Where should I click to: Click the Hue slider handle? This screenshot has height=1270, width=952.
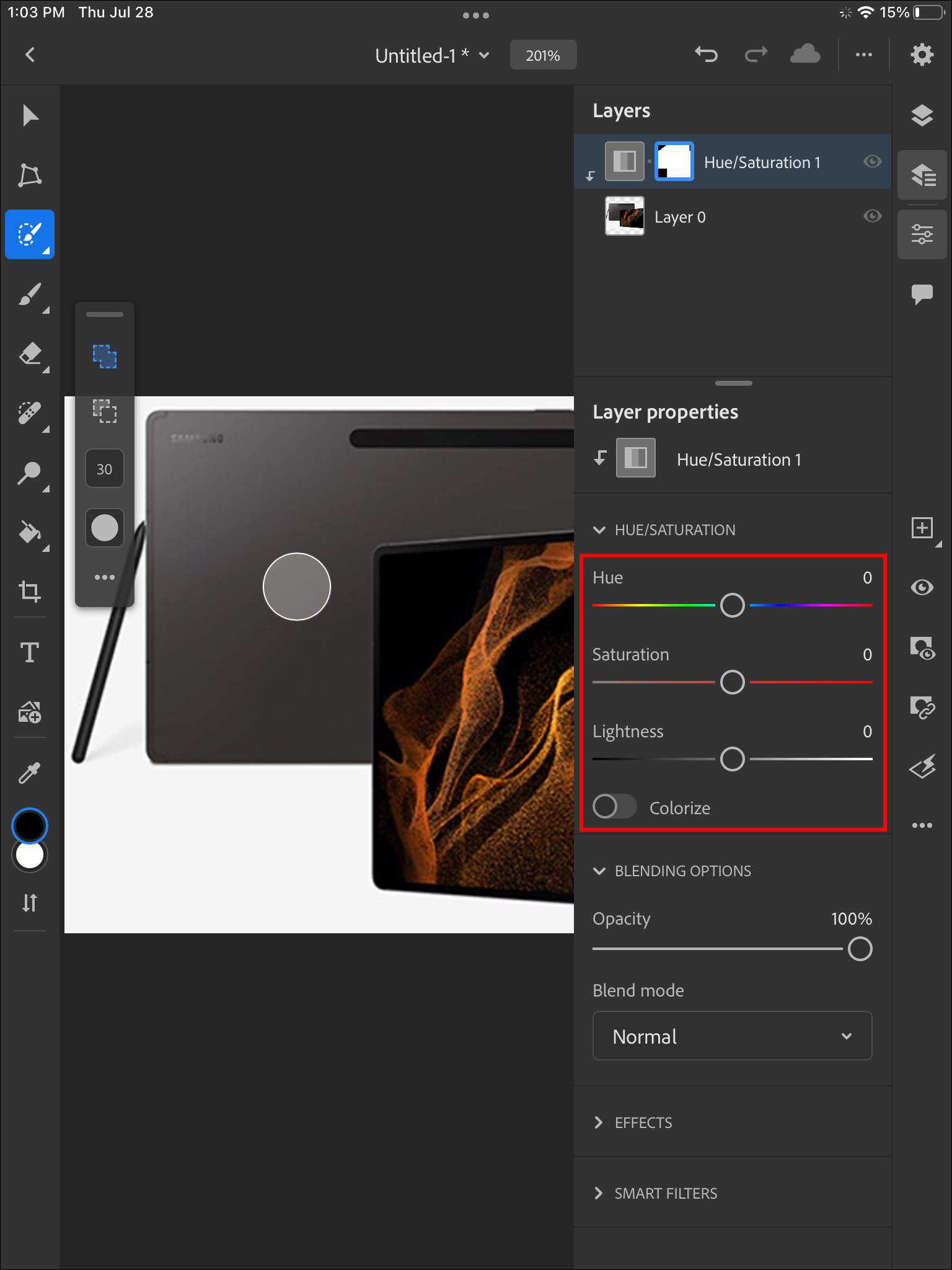(732, 605)
